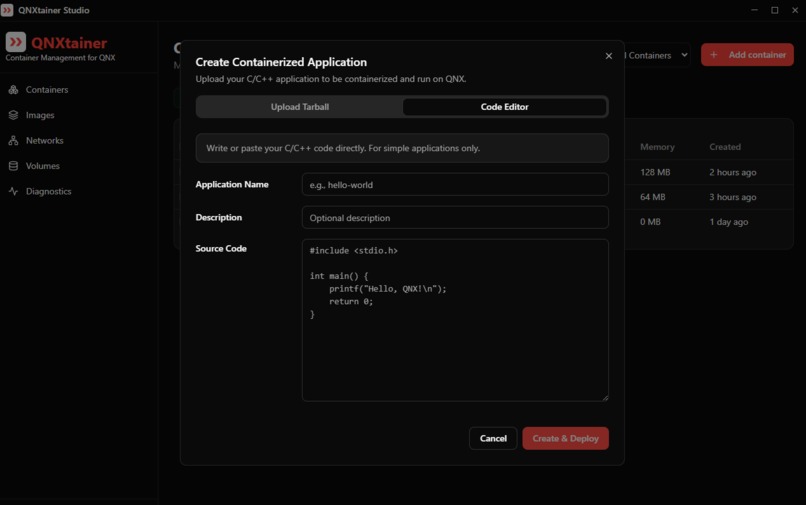Image resolution: width=806 pixels, height=505 pixels.
Task: Select the Code Editor tab
Action: point(504,107)
